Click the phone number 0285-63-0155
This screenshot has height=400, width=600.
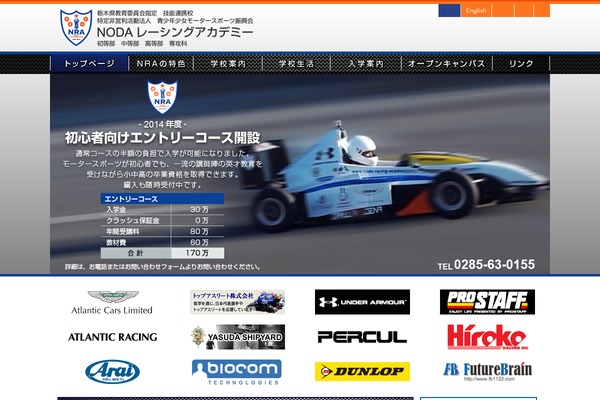pyautogui.click(x=494, y=264)
